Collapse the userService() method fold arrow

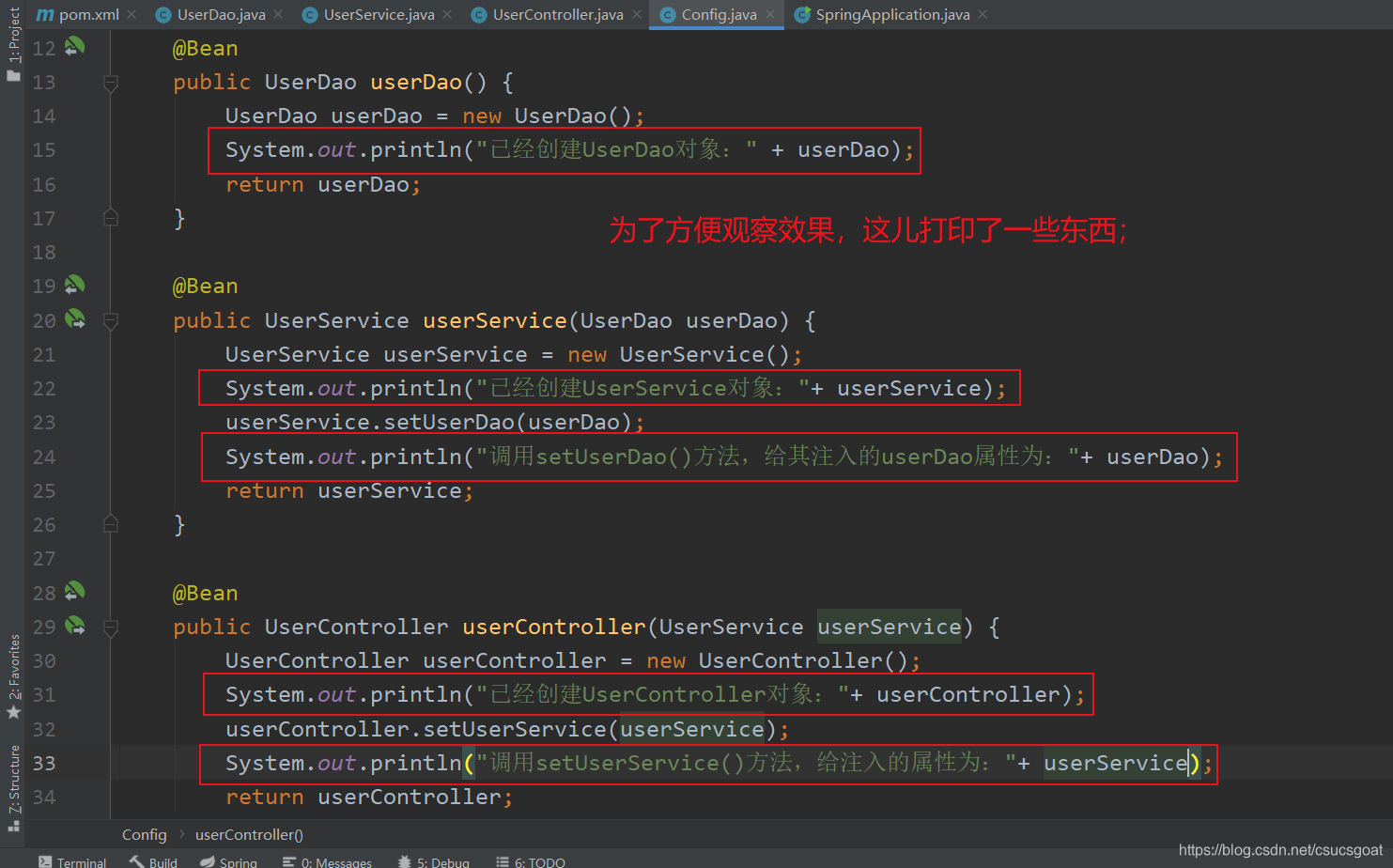point(110,320)
